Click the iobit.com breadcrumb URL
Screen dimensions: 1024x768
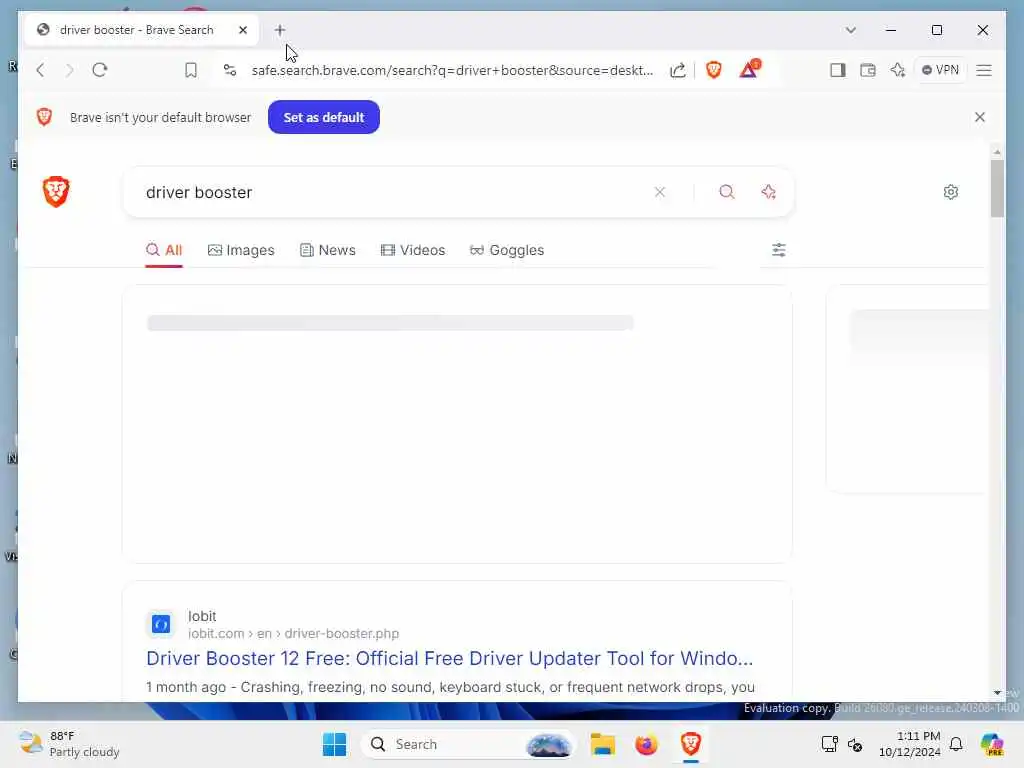coord(293,633)
